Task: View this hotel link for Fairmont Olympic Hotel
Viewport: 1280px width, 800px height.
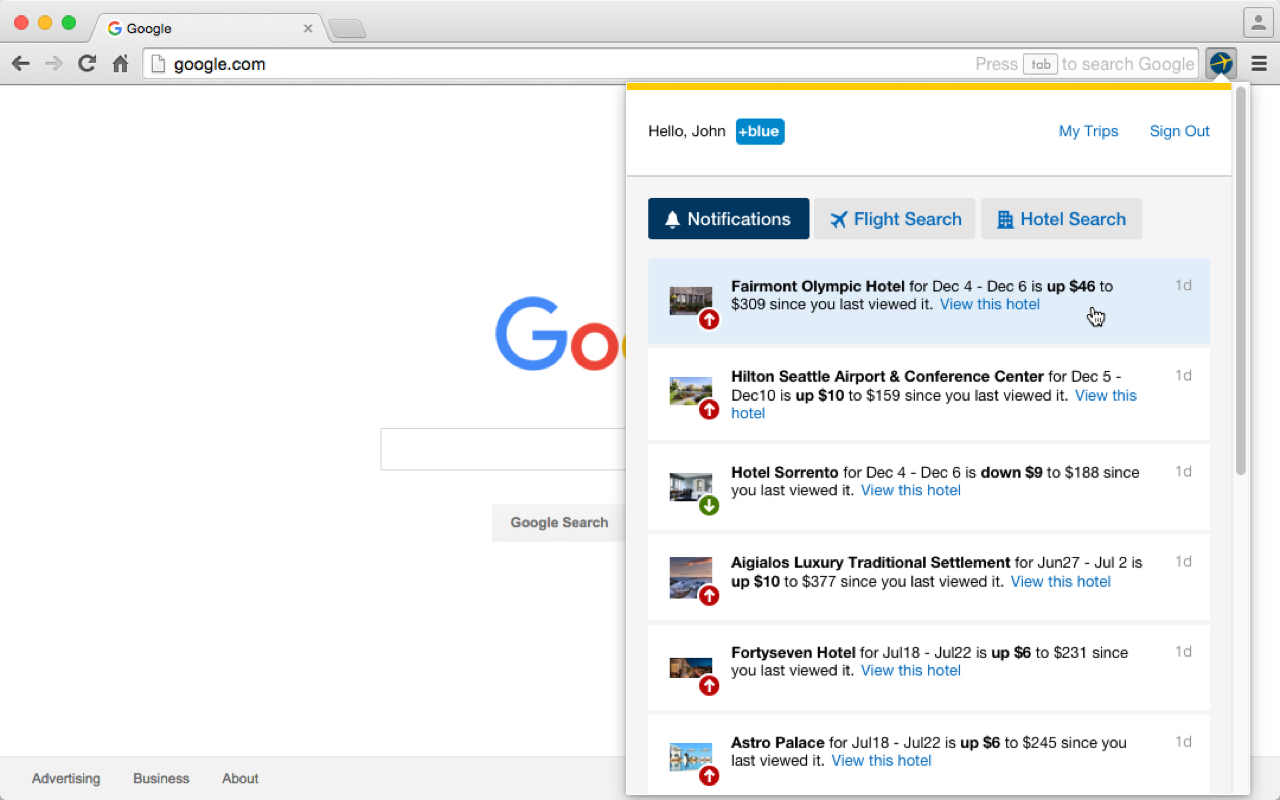Action: point(990,304)
